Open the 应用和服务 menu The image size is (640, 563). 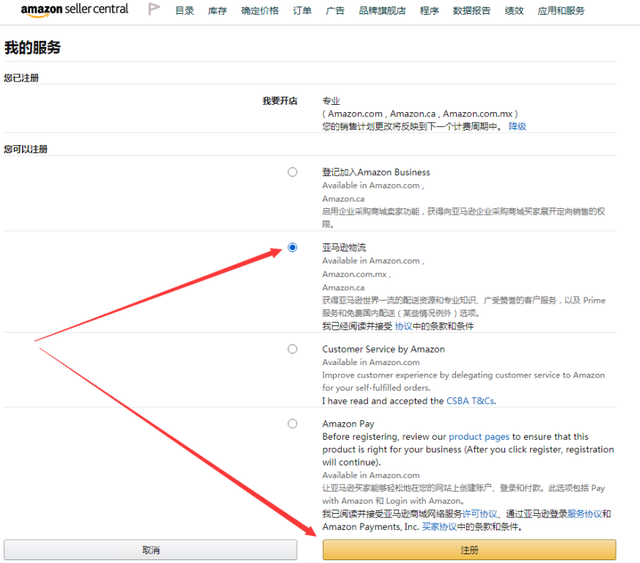pos(561,11)
